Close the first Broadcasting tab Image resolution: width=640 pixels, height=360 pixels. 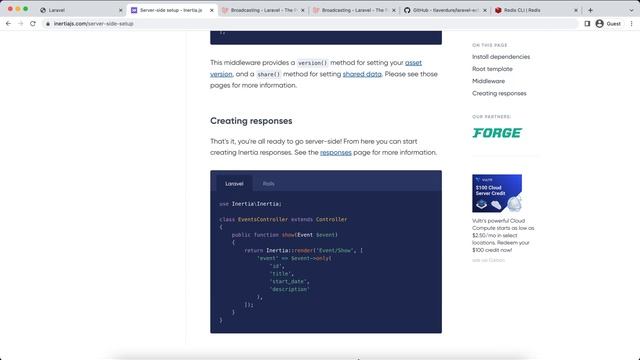(302, 10)
